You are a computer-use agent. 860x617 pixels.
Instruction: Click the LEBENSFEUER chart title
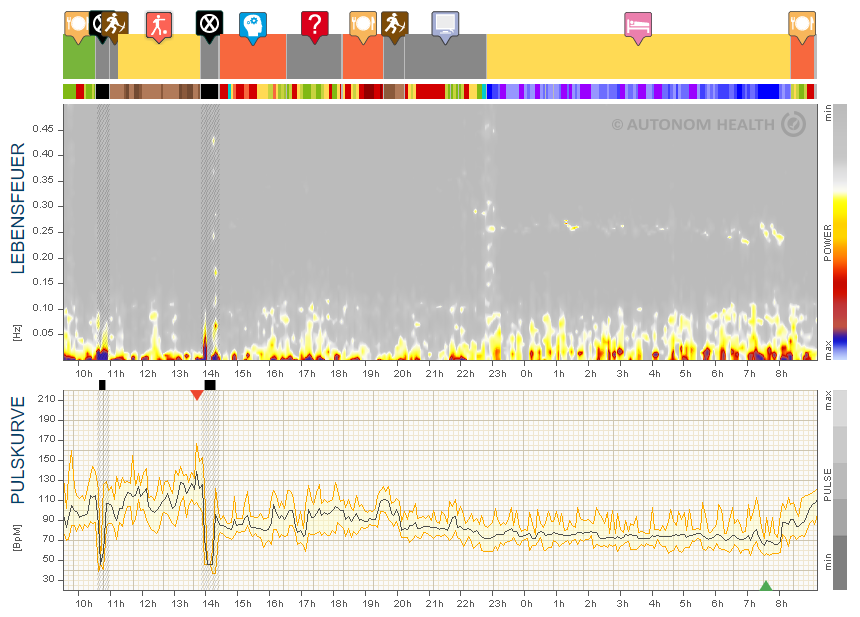tap(18, 209)
